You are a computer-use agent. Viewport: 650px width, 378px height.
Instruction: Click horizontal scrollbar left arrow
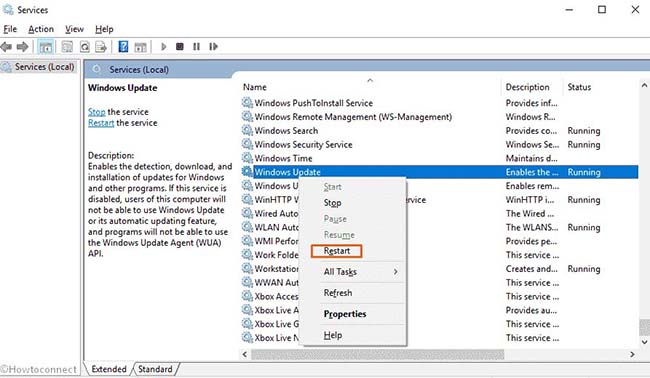tap(245, 354)
